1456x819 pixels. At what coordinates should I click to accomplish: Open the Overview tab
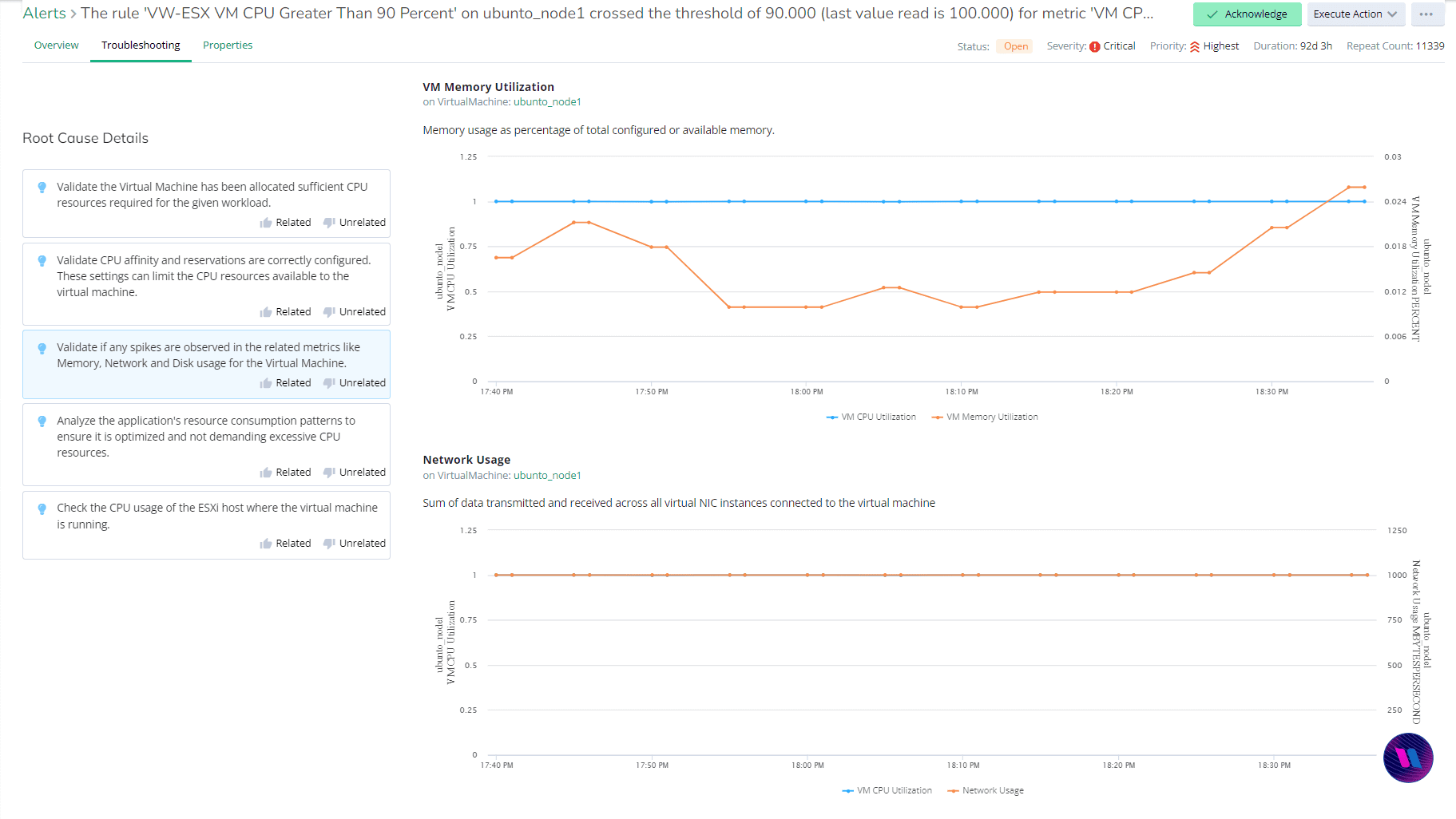pyautogui.click(x=56, y=45)
